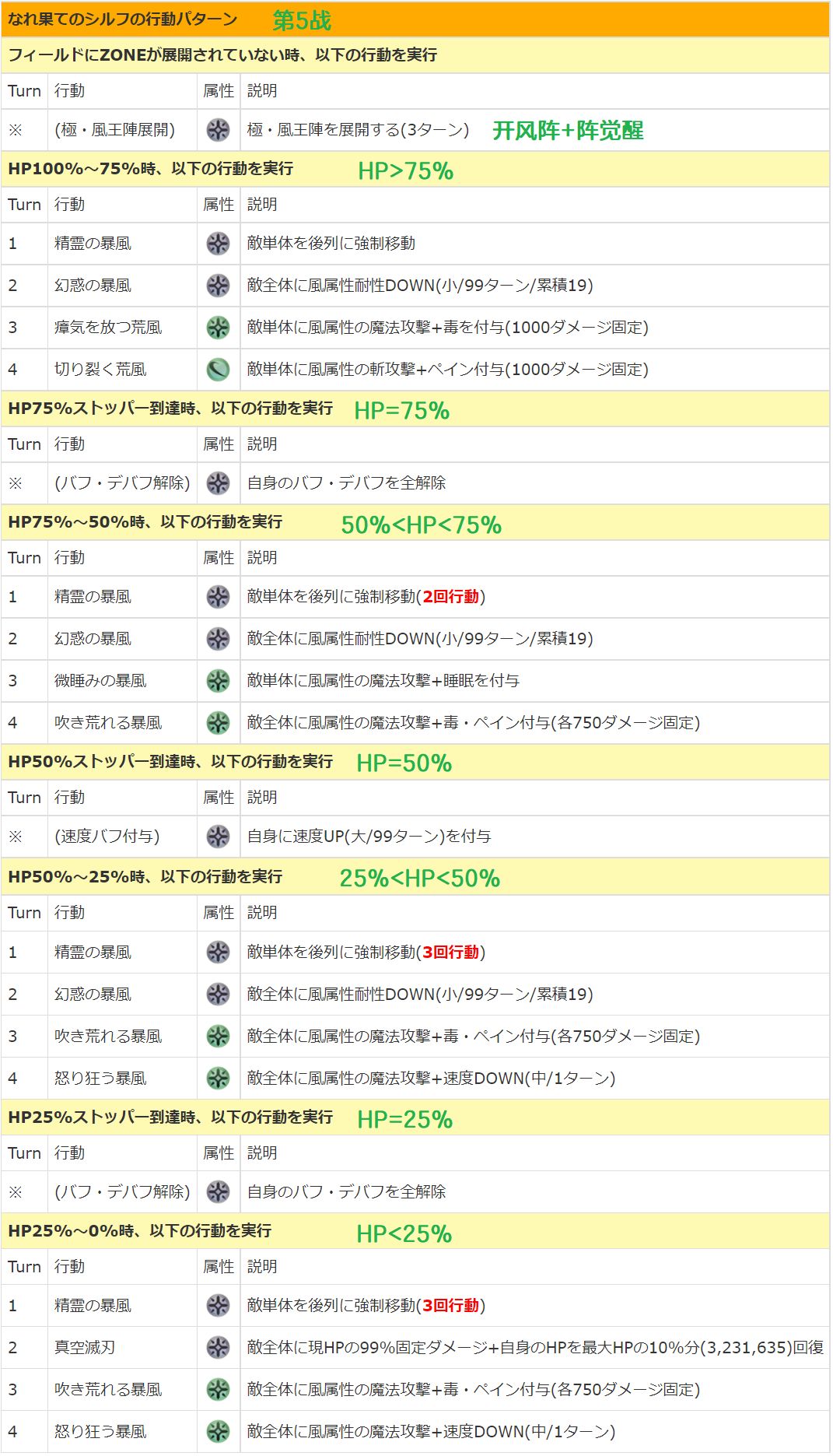The height and width of the screenshot is (1456, 833).
Task: Click 幻惑の暴風 icon in the HP50%～25% section
Action: coord(218,995)
